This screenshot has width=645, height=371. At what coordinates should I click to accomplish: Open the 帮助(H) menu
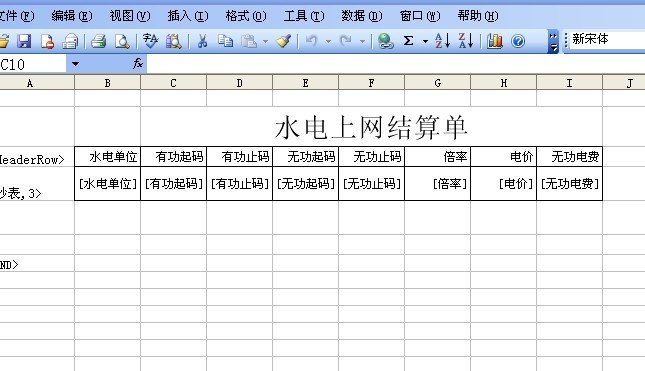pyautogui.click(x=478, y=16)
